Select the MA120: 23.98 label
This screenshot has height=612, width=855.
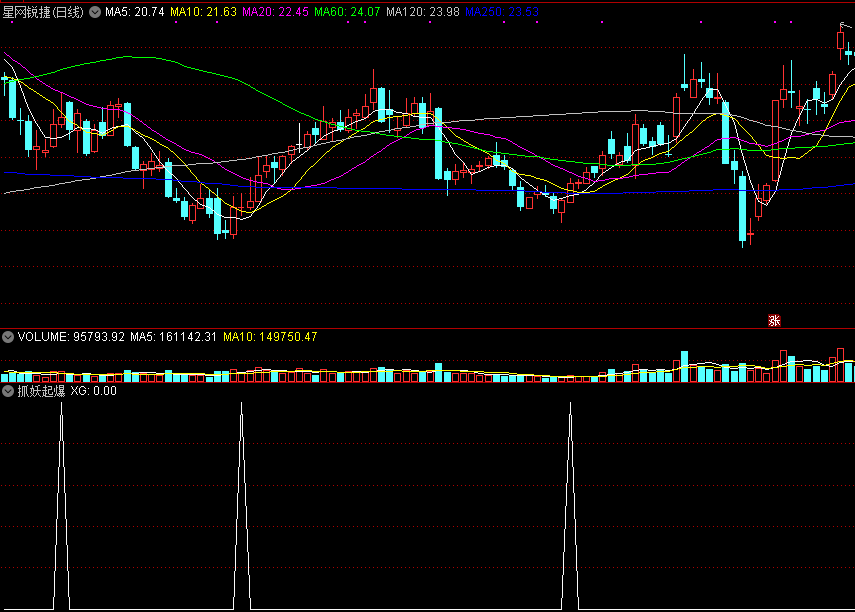(x=423, y=12)
